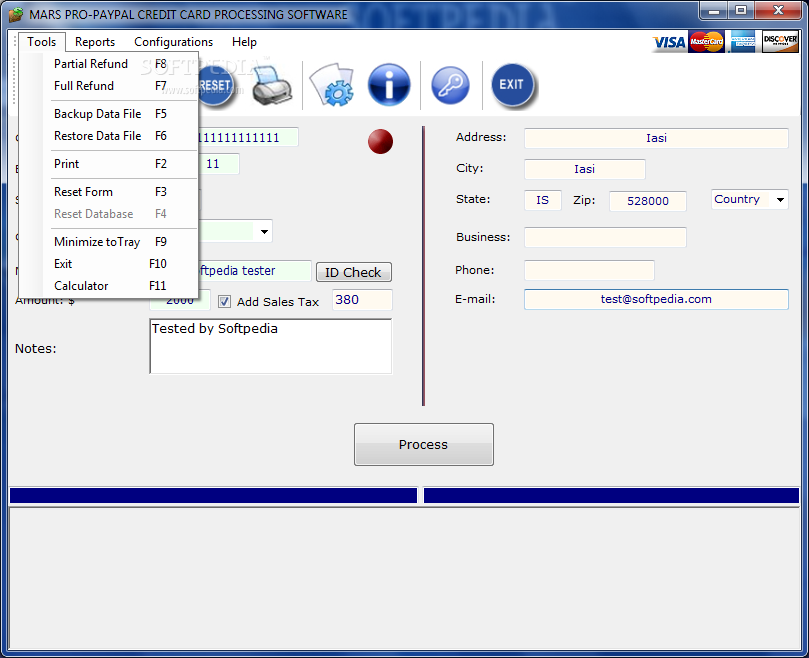
Task: Click the Zip field showing 528000
Action: 648,201
